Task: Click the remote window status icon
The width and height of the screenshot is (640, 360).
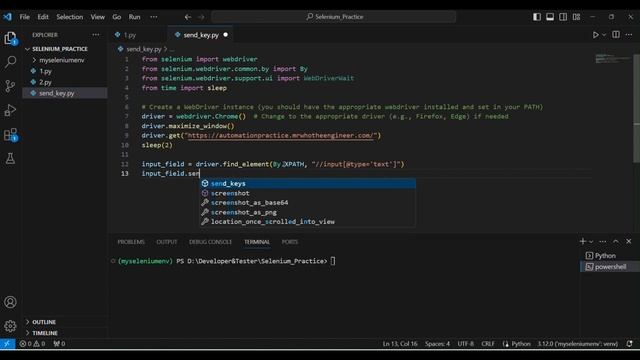Action: (7, 344)
